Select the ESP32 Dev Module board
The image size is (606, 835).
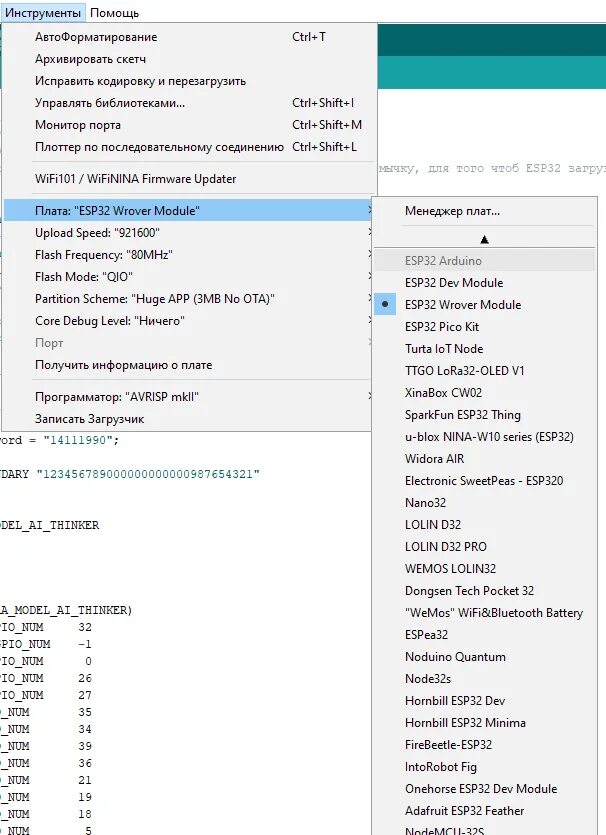click(x=485, y=283)
